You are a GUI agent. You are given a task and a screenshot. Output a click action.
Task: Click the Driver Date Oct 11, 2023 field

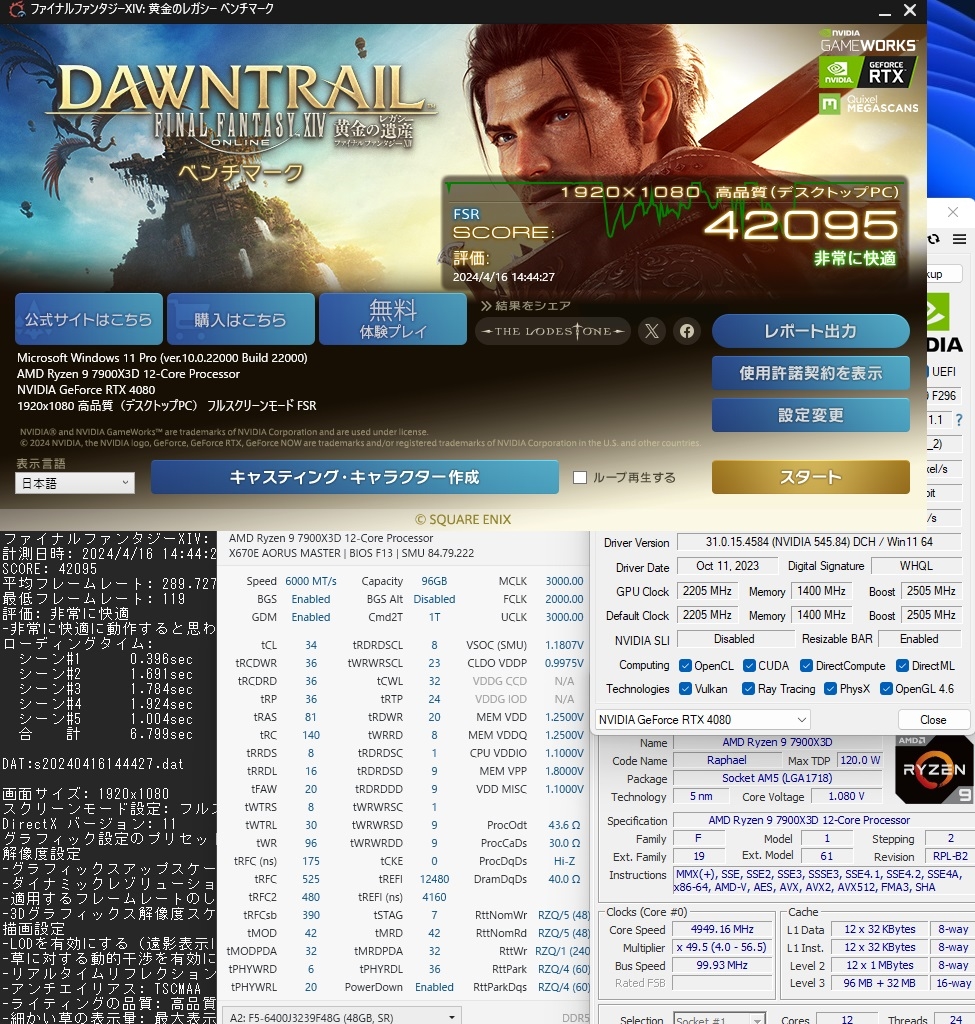[727, 566]
